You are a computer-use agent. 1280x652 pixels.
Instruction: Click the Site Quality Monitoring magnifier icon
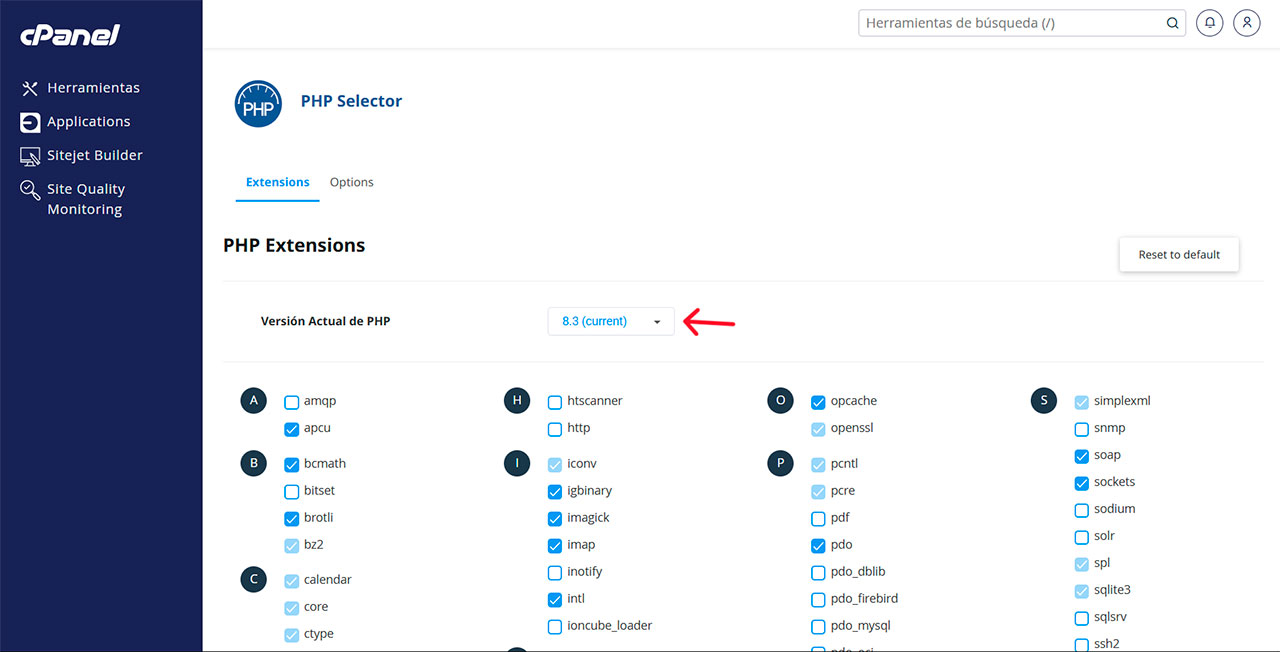30,190
